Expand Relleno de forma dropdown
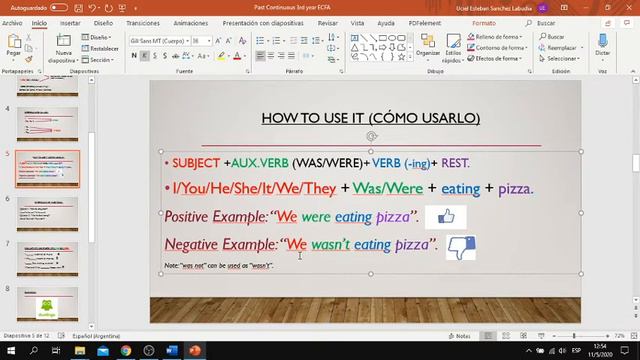 click(x=495, y=37)
